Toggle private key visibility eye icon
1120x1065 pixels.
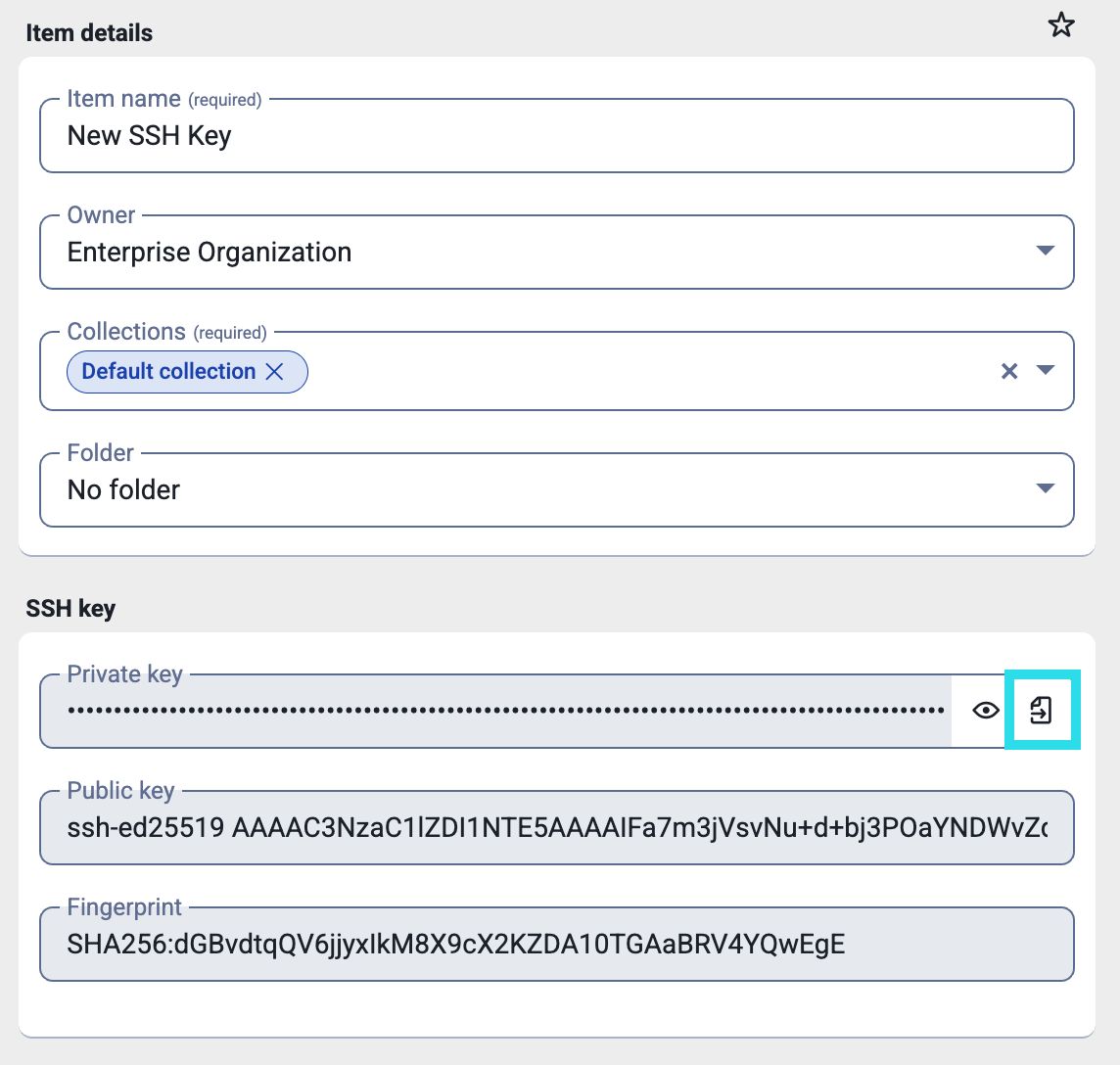click(986, 711)
